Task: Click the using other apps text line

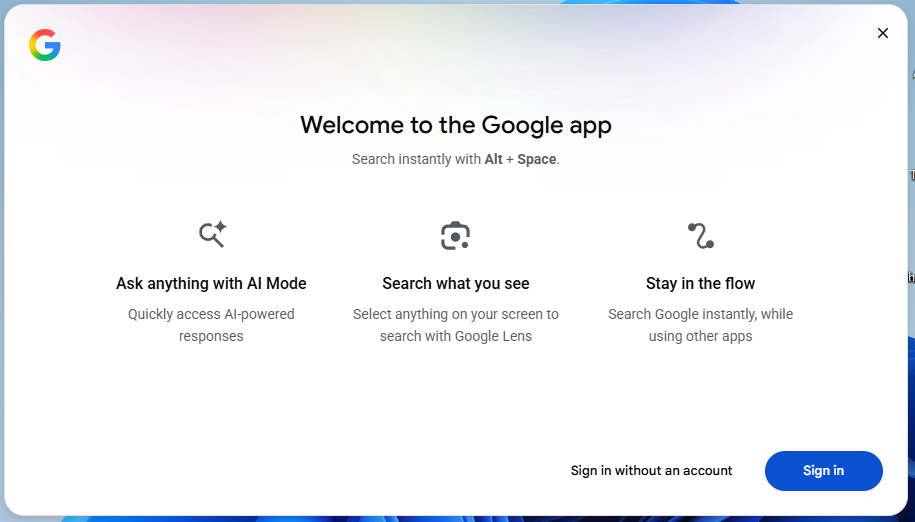Action: (700, 337)
